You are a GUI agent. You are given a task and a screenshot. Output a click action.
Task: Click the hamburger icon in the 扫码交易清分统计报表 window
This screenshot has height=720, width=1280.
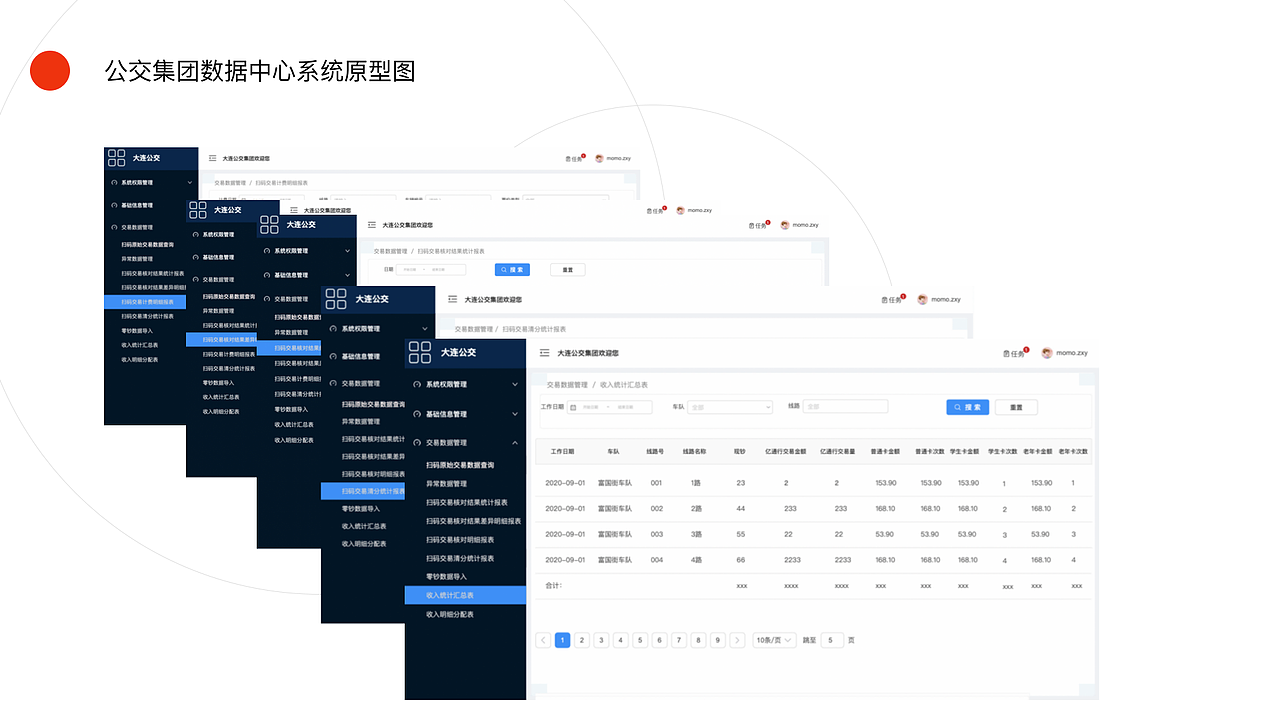(x=453, y=299)
